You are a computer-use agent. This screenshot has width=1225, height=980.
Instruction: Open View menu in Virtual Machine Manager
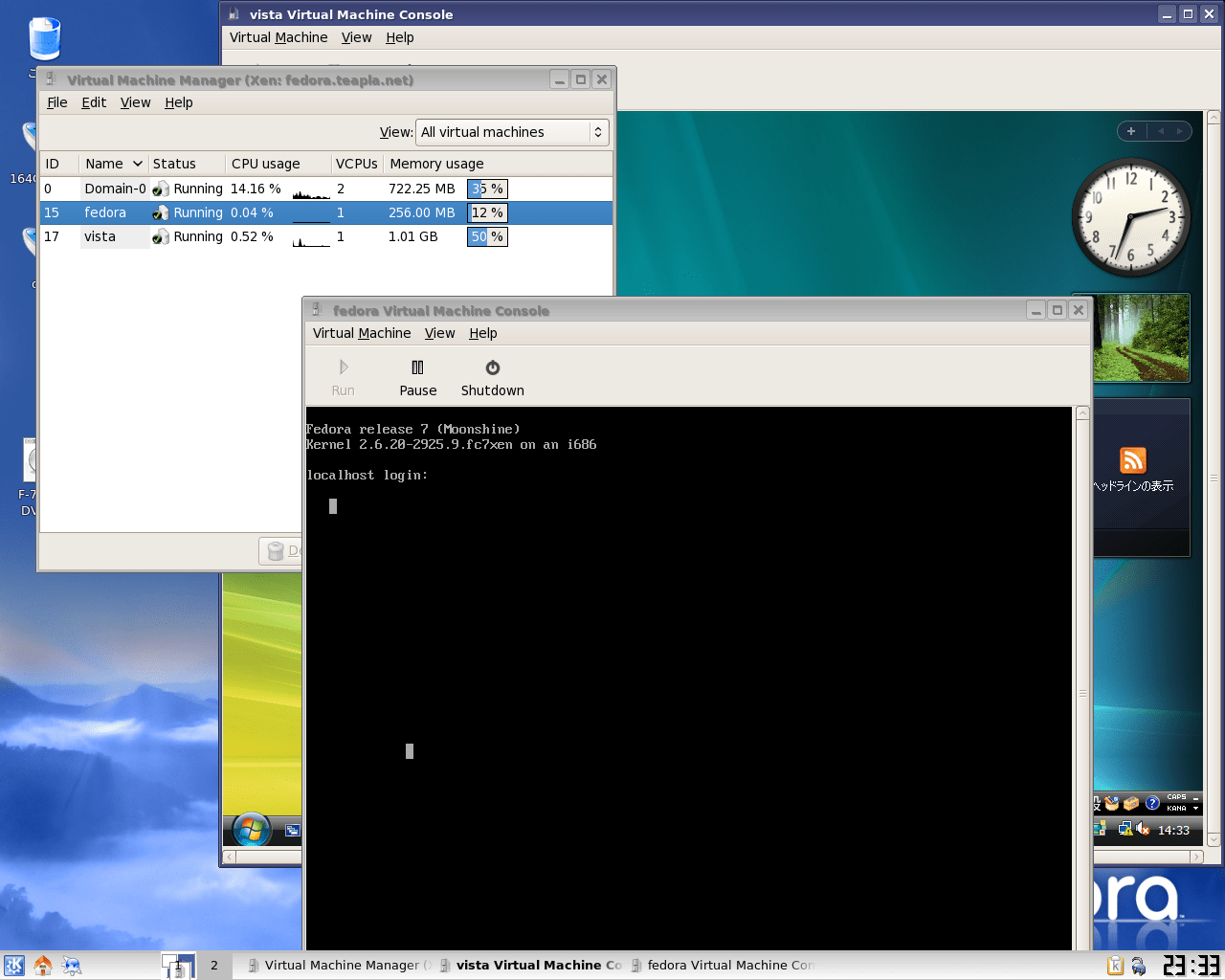[135, 102]
